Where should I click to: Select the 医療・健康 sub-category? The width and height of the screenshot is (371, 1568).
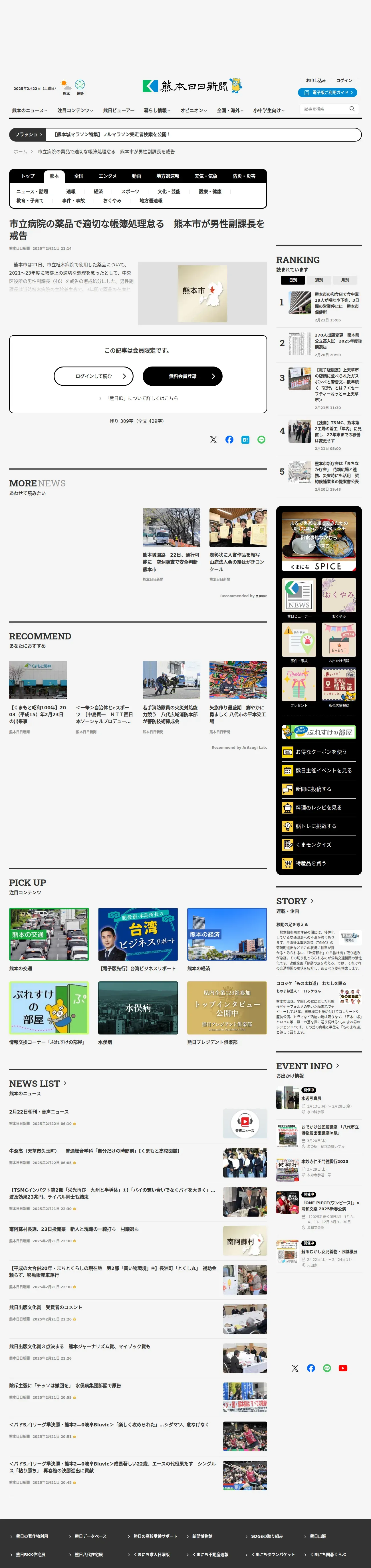coord(210,191)
